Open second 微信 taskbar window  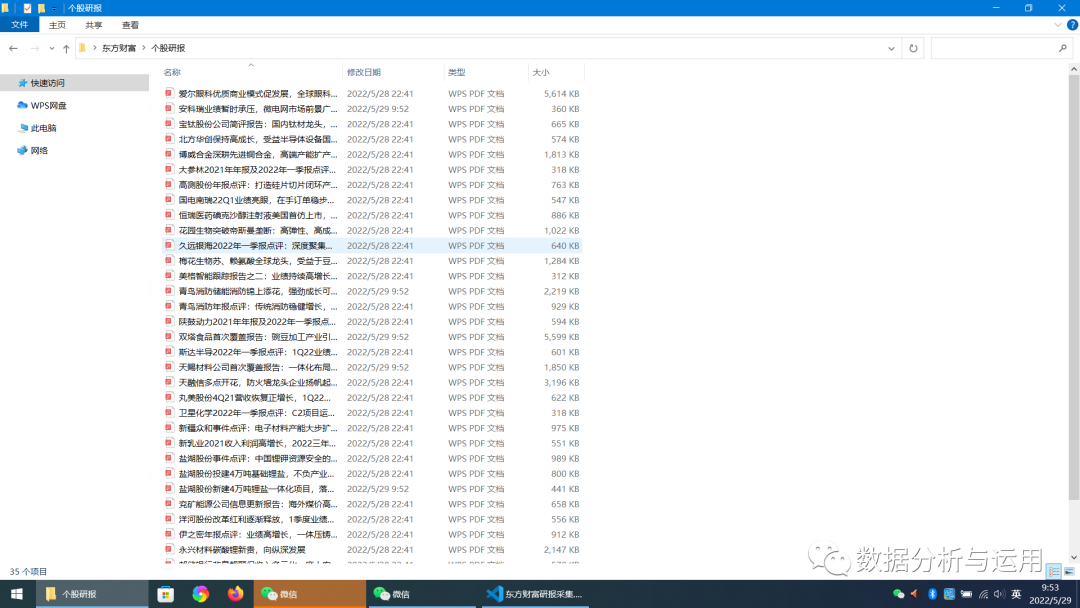422,594
